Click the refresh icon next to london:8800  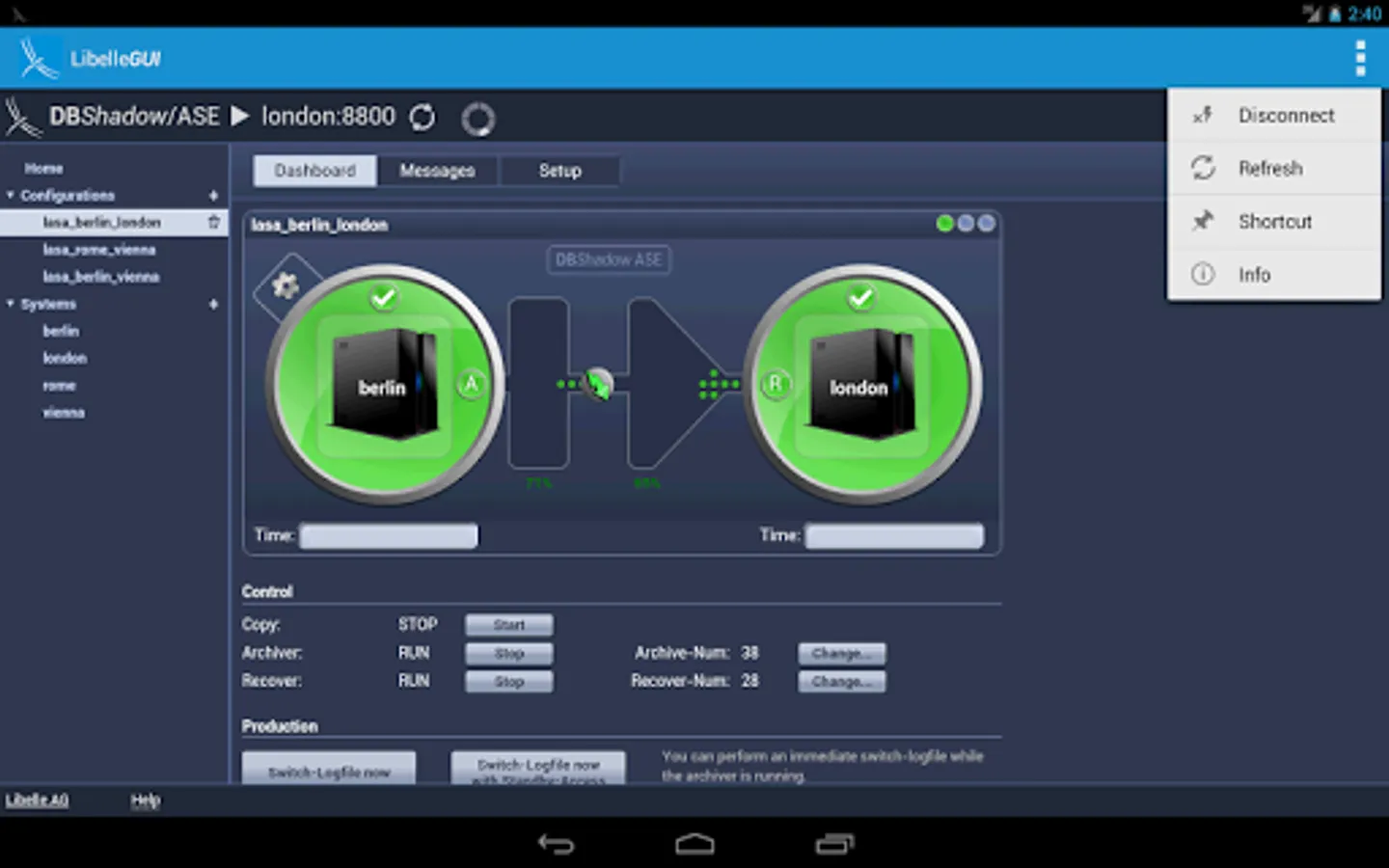click(x=422, y=118)
